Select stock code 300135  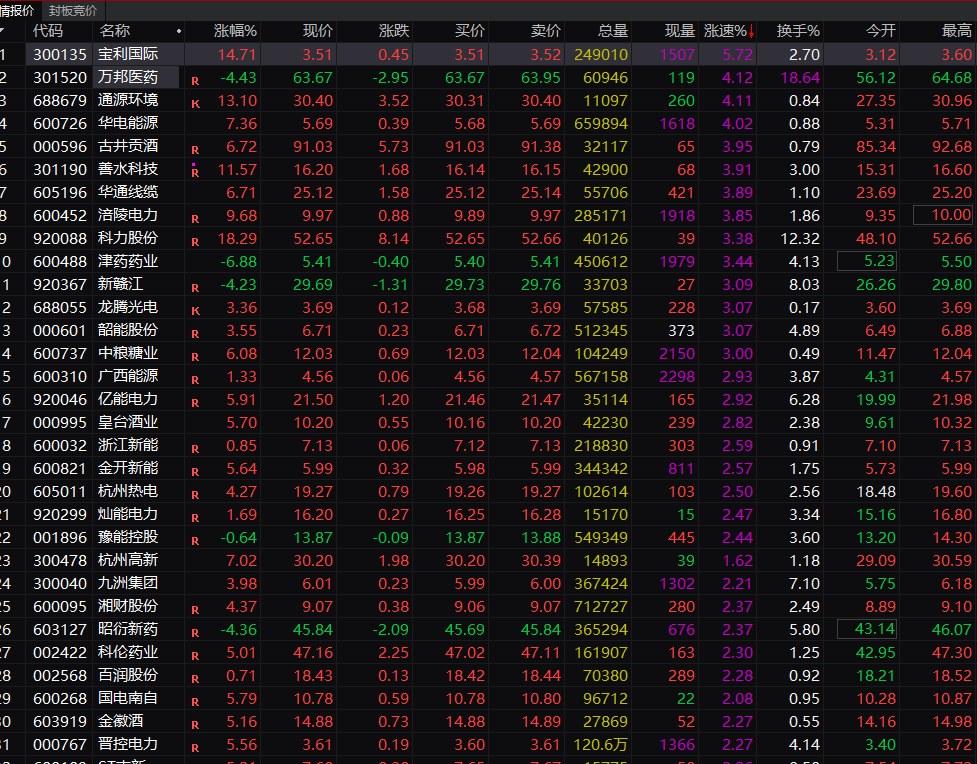(x=60, y=54)
